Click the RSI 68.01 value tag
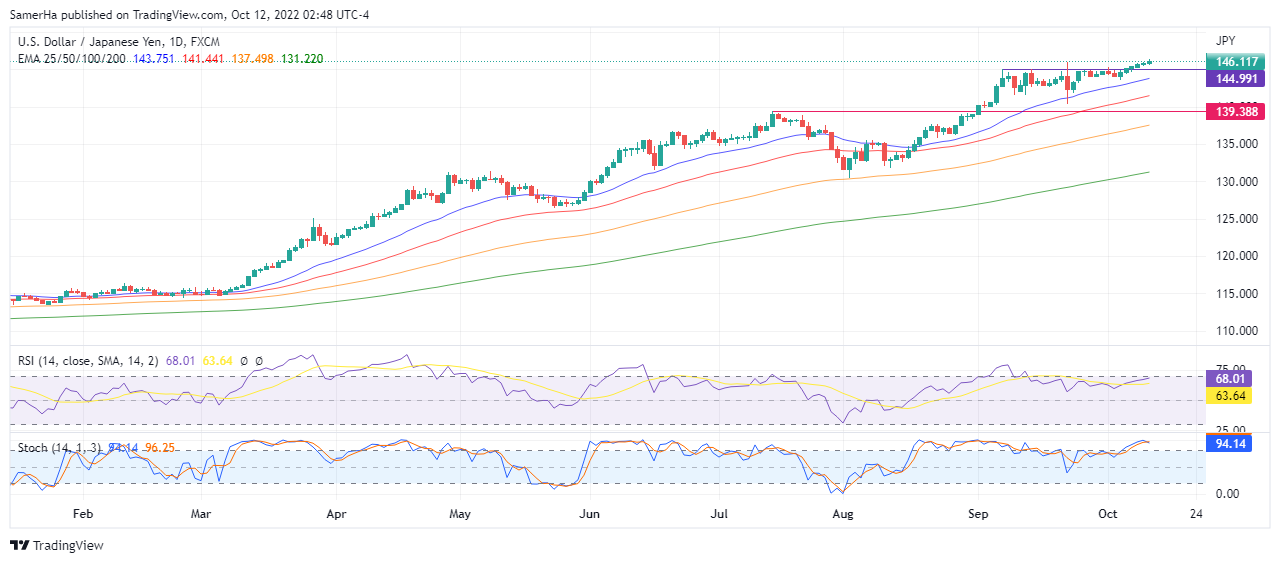Screen dimensions: 1280x563 coord(1229,379)
